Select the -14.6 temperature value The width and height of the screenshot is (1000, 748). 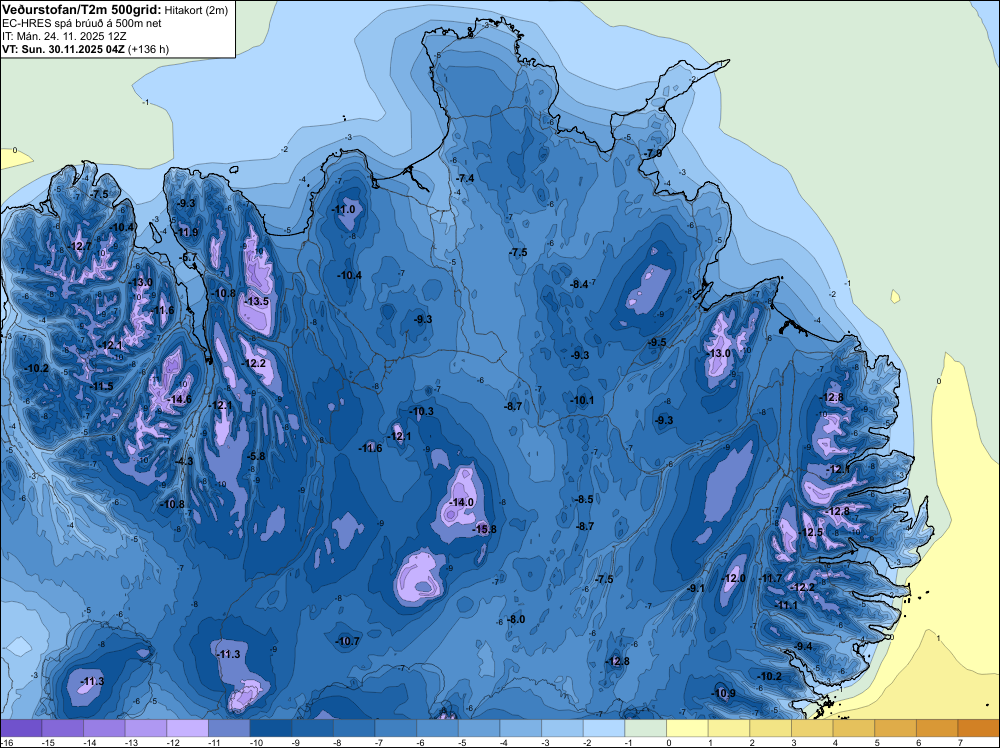click(179, 400)
